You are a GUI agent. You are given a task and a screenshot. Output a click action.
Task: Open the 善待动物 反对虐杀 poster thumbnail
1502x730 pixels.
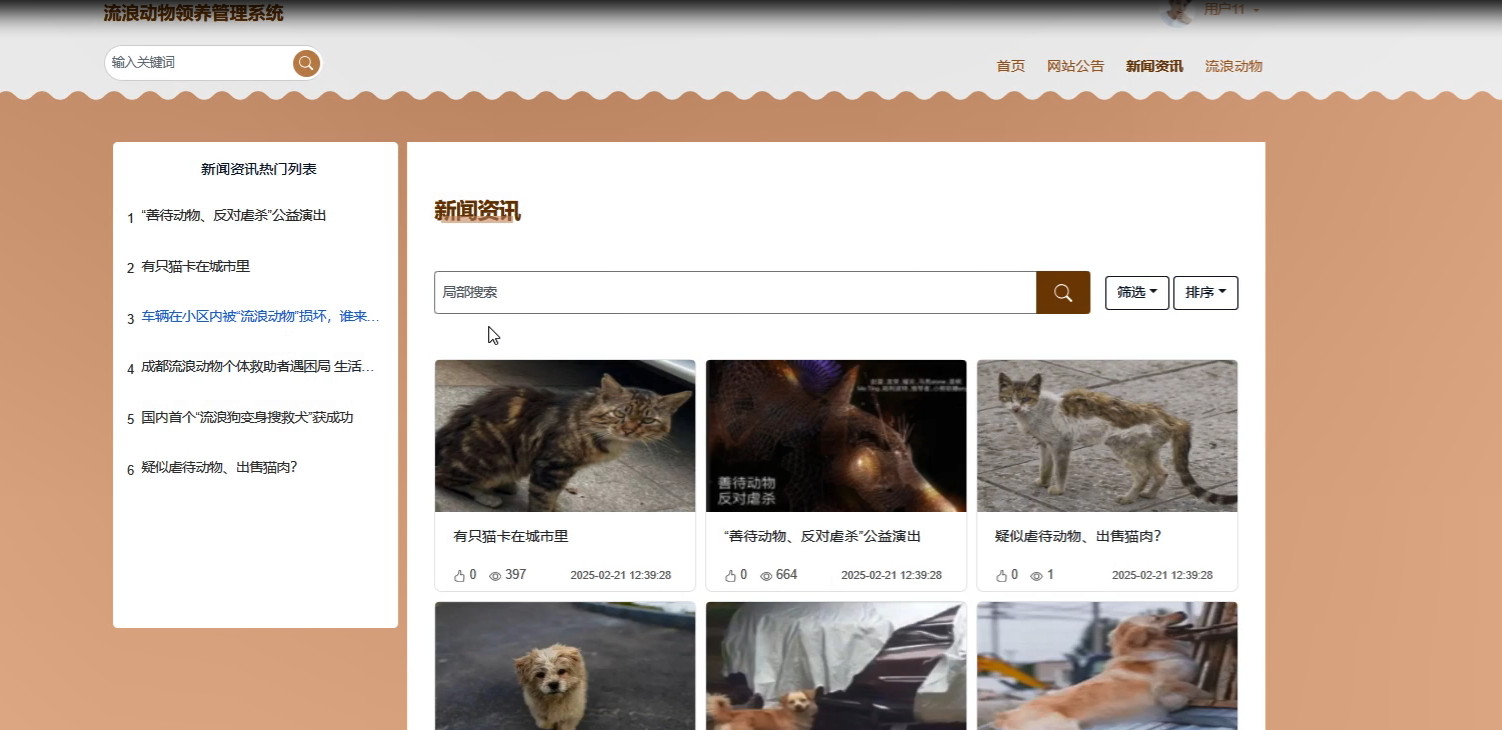pyautogui.click(x=836, y=436)
